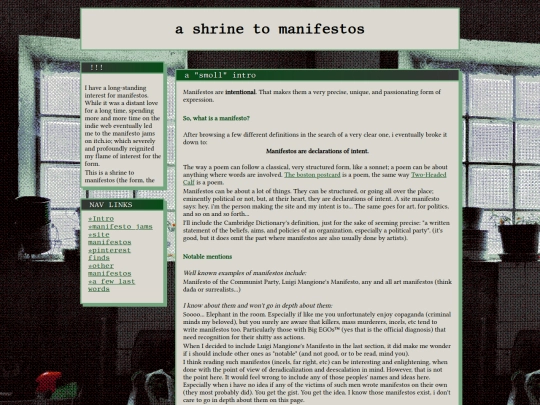Screen dimensions: 540x405
Task: Go to the manifesto jams section
Action: point(120,227)
